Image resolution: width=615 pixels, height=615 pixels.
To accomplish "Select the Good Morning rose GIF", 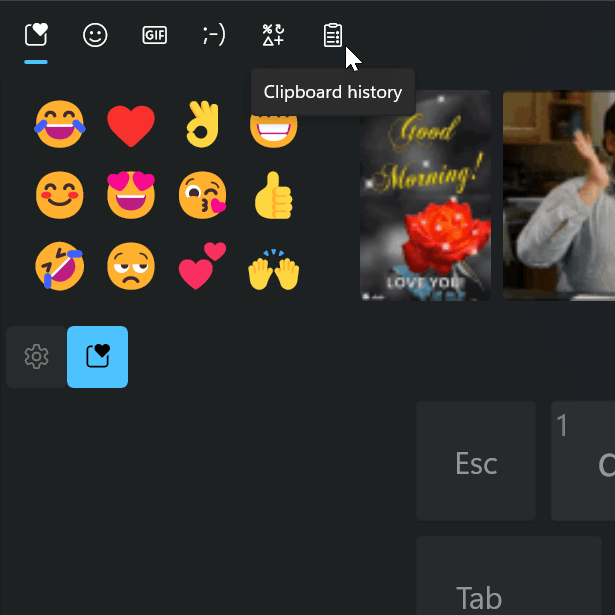I will pyautogui.click(x=426, y=195).
